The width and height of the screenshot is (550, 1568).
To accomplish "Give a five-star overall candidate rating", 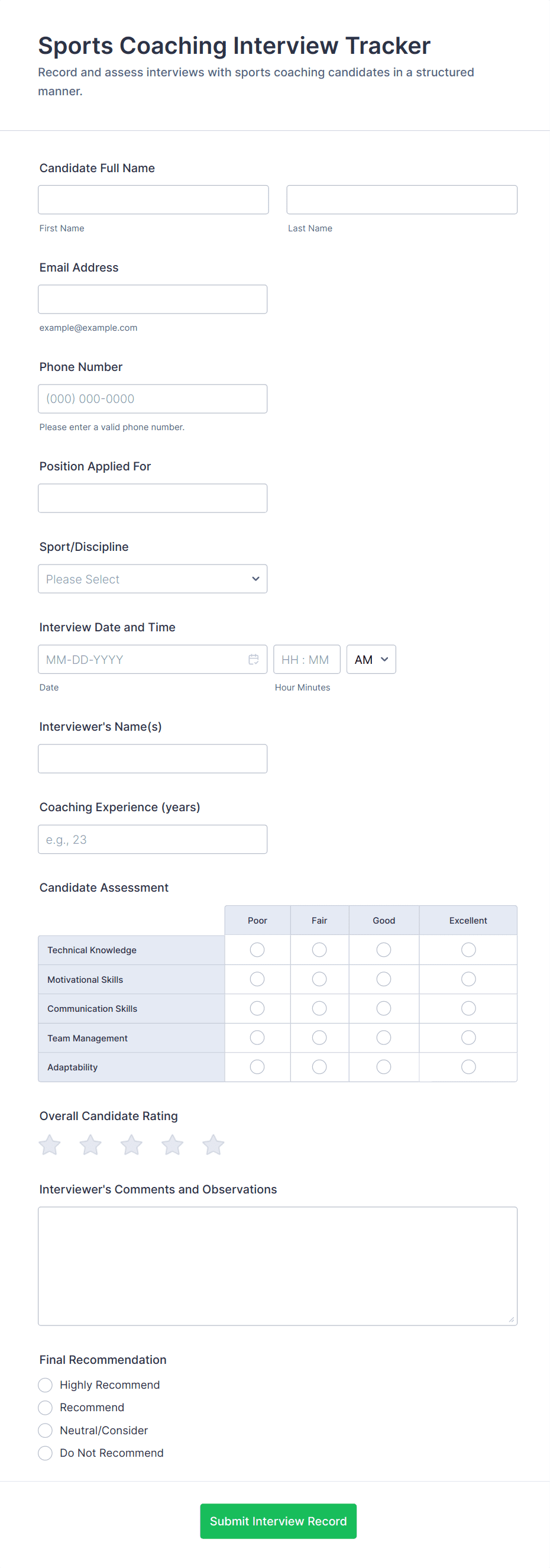I will 213,1145.
